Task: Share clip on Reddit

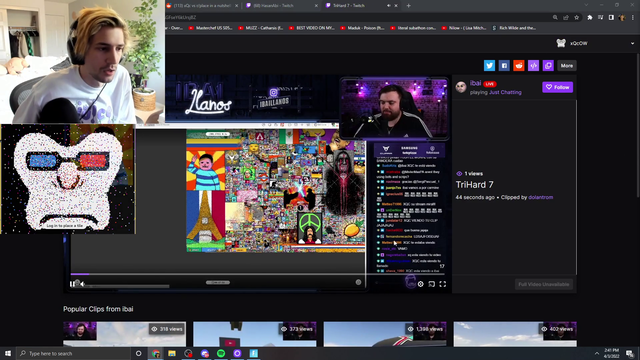Action: pos(519,65)
